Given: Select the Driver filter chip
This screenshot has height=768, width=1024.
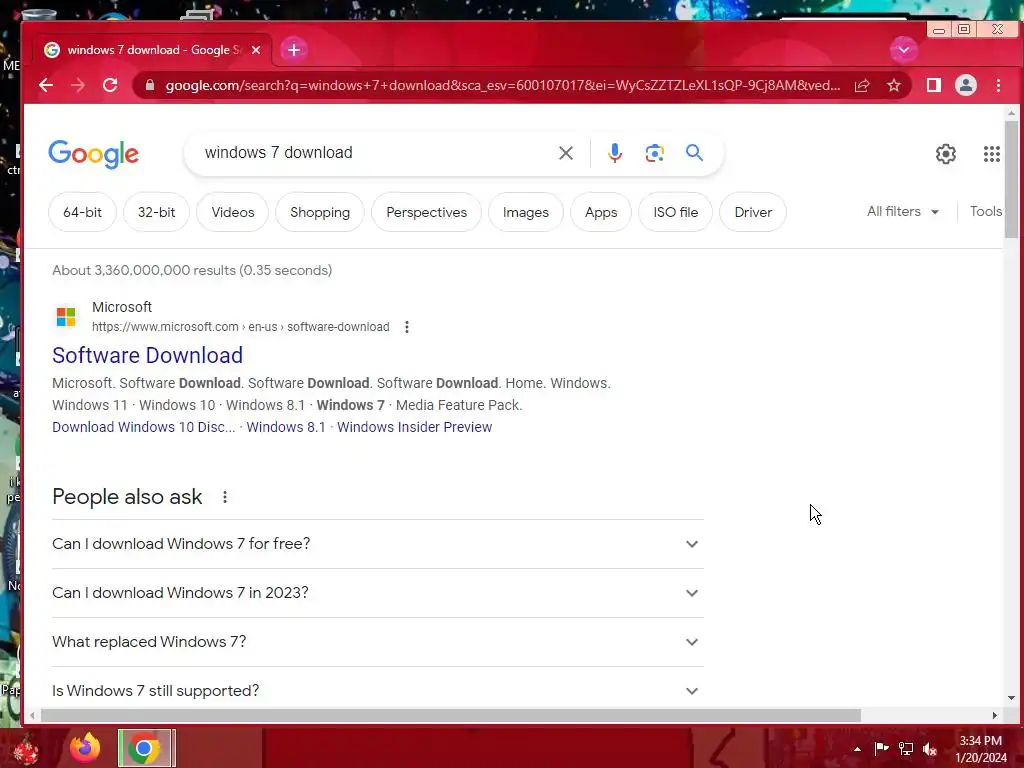Looking at the screenshot, I should tap(753, 212).
